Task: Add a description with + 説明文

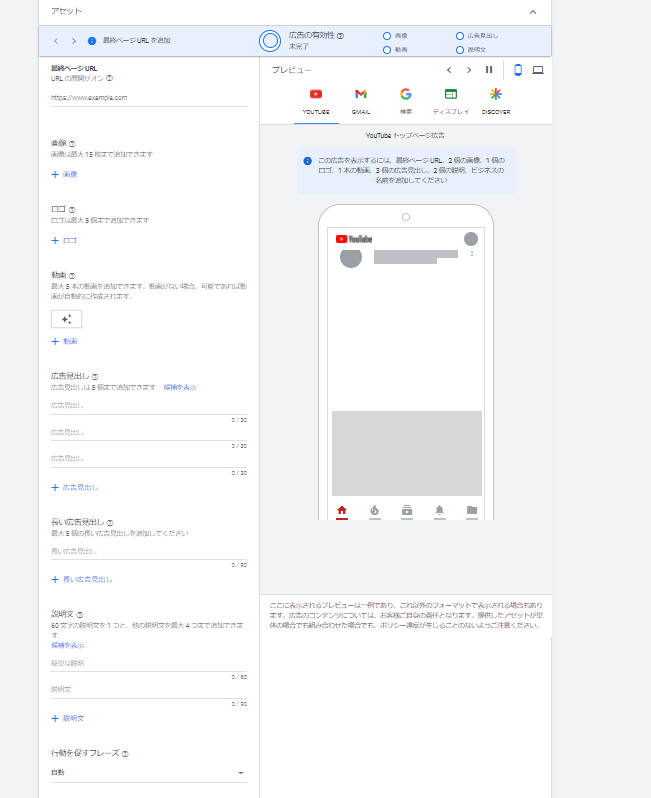Action: (68, 719)
